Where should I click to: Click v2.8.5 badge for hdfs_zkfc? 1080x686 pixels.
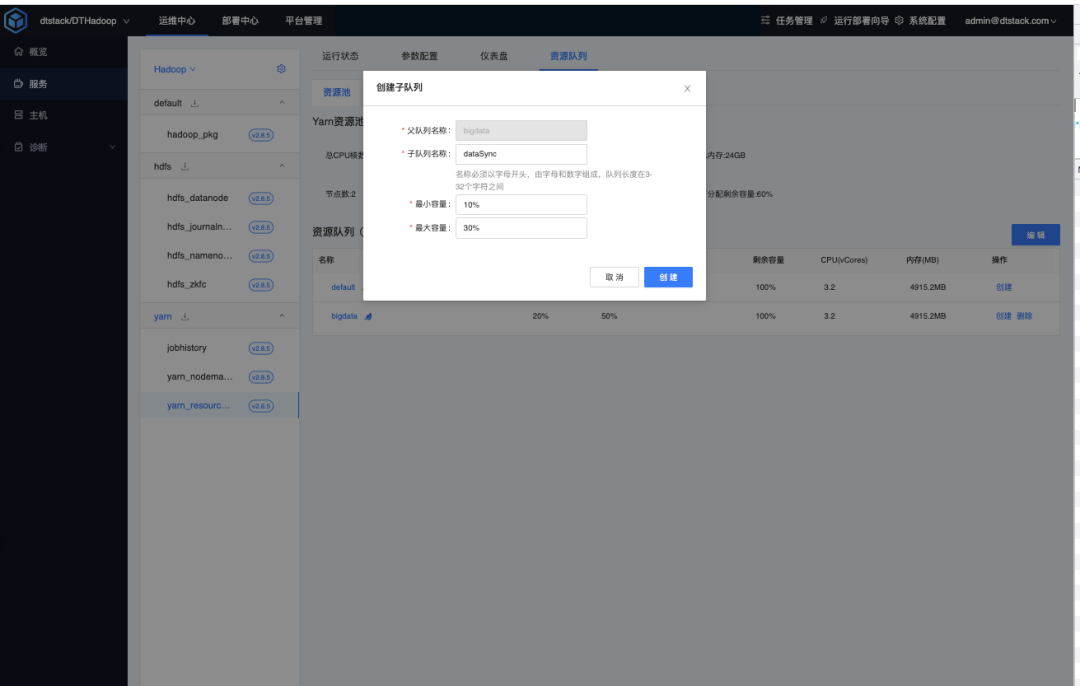[x=261, y=285]
